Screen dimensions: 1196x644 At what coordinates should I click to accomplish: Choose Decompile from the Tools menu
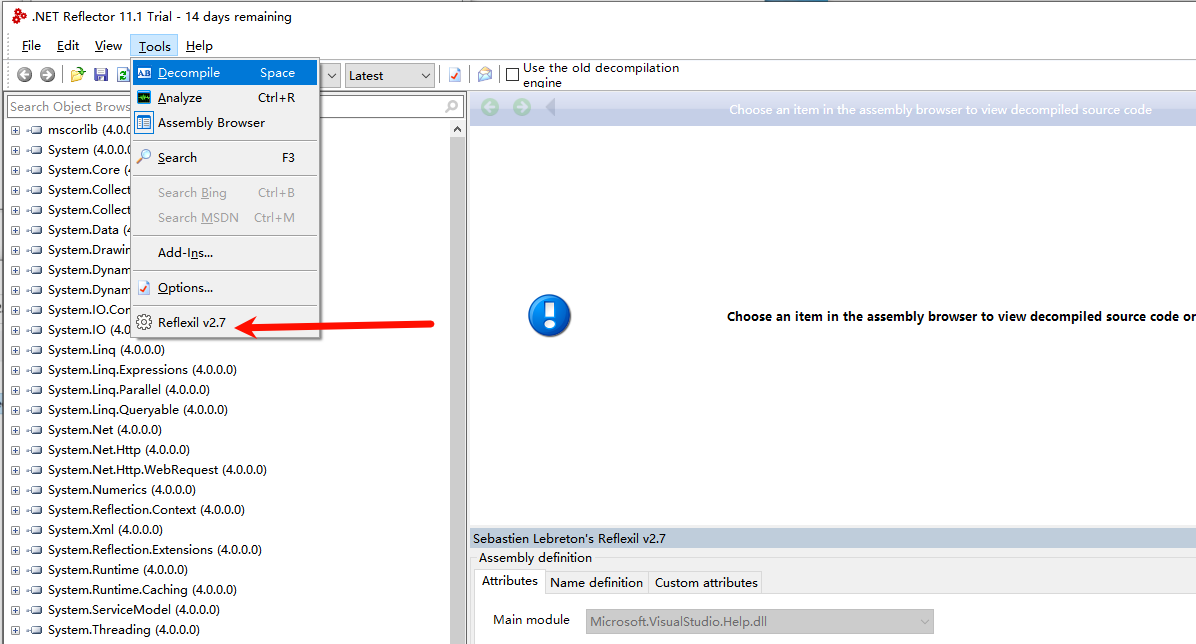point(225,72)
